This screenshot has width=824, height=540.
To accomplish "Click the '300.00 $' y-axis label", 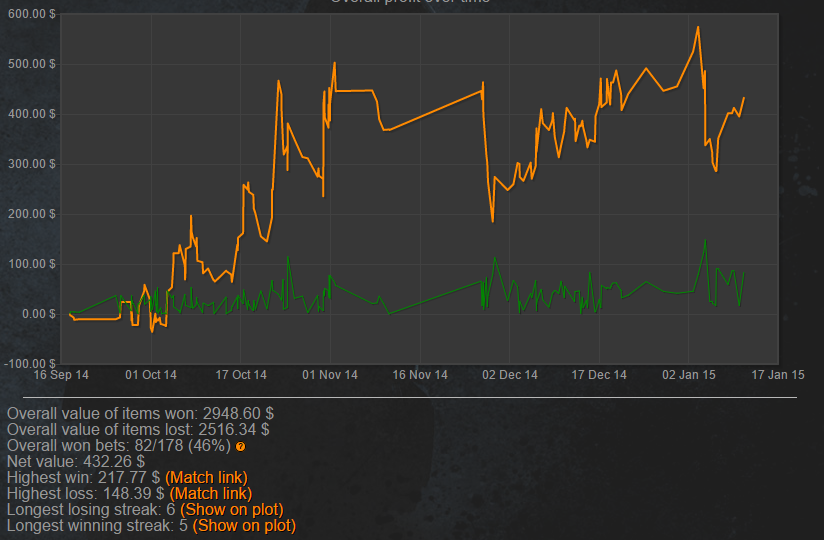I will click(32, 164).
